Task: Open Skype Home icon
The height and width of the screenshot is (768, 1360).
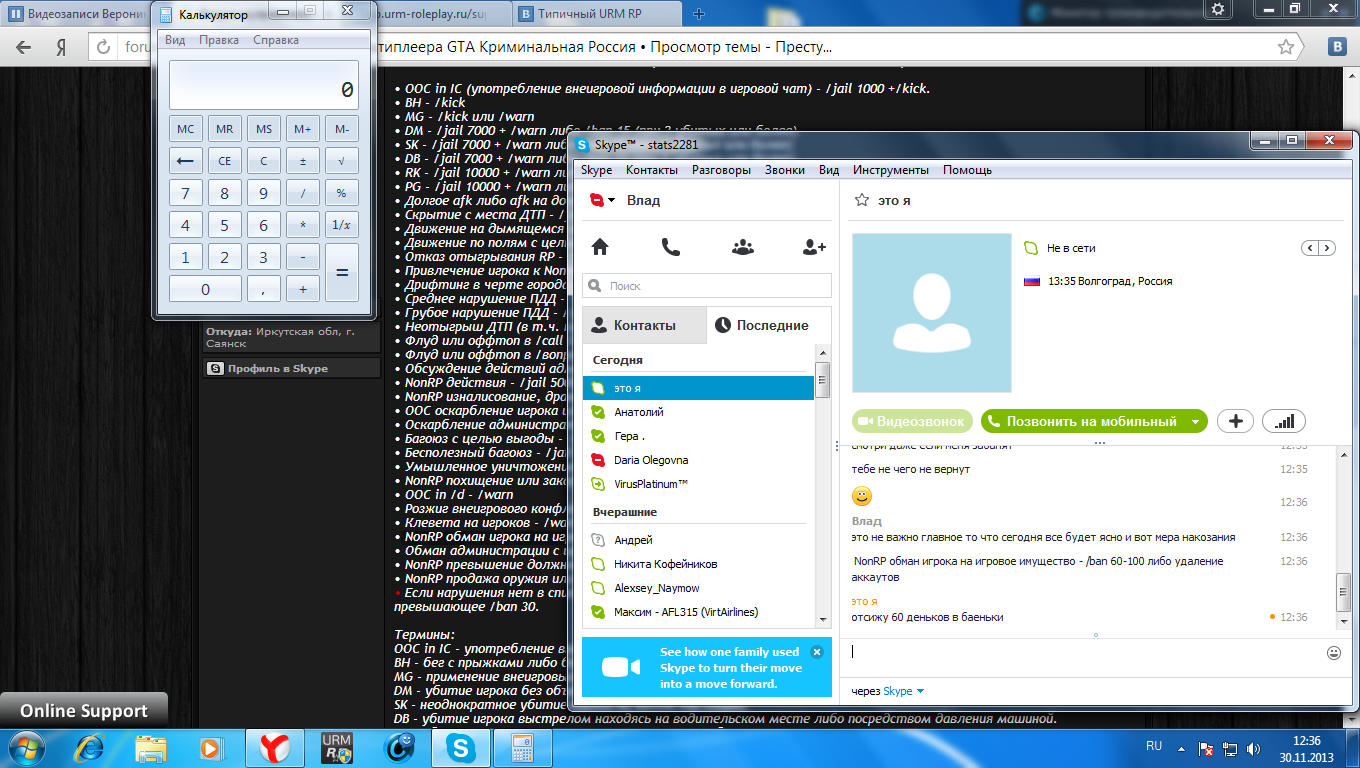Action: pos(600,247)
